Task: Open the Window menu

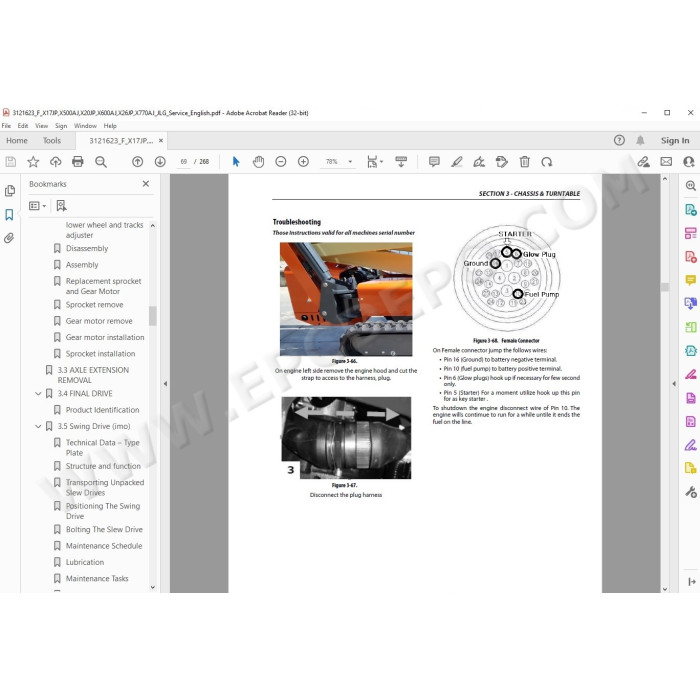Action: pos(85,126)
